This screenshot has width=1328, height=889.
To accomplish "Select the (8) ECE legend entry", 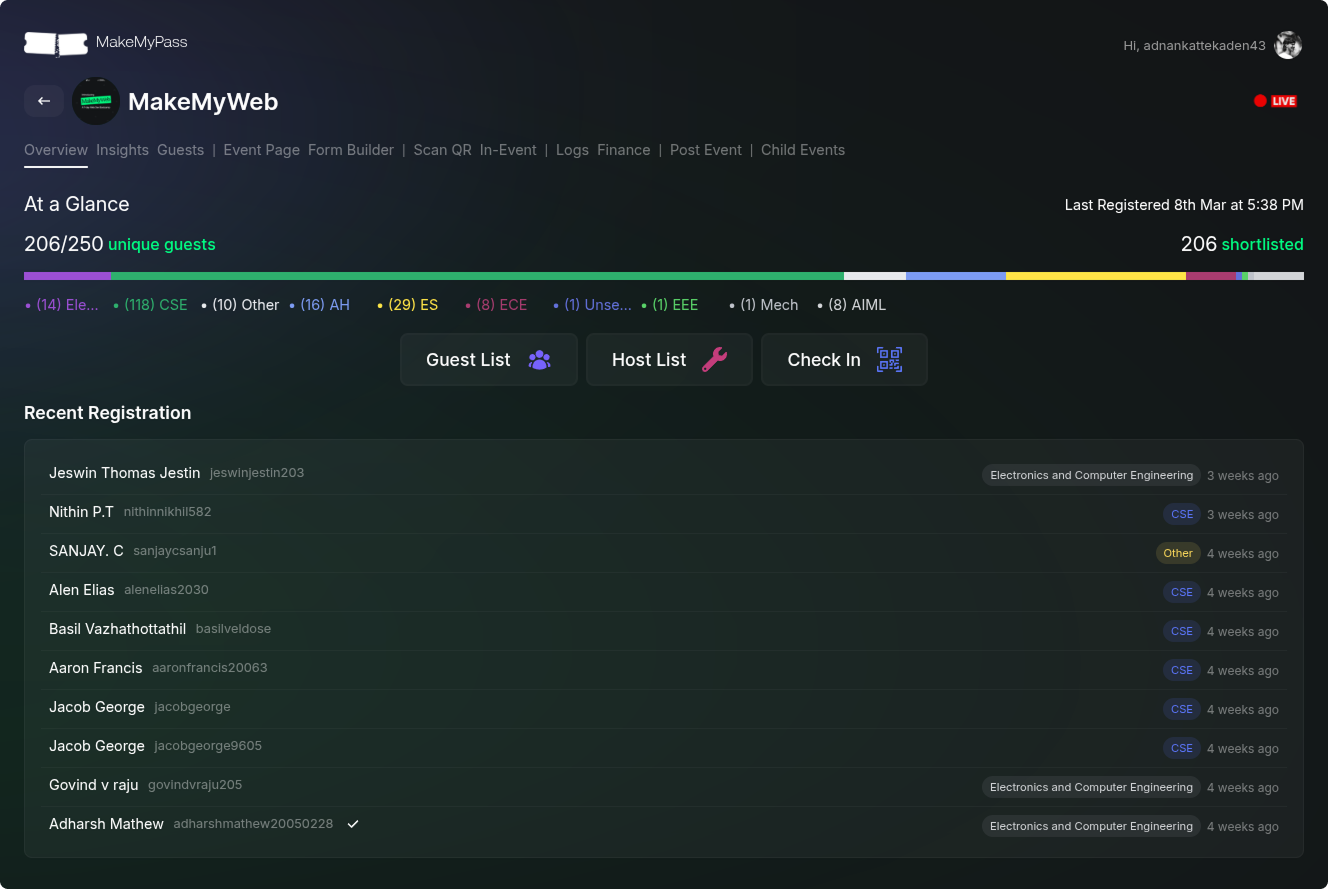I will (496, 305).
